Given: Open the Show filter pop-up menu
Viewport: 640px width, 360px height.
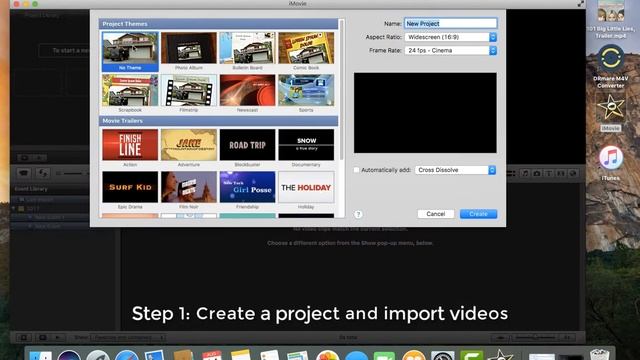Looking at the screenshot, I should pos(128,338).
